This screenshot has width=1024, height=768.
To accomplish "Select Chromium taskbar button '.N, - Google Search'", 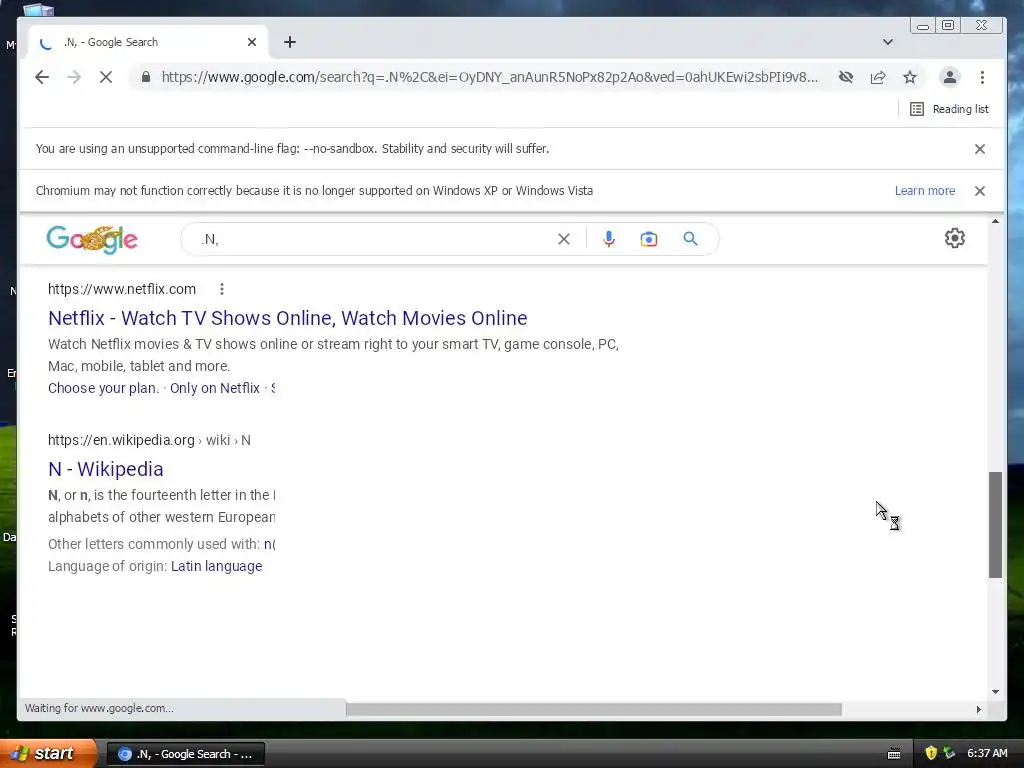I will (185, 754).
